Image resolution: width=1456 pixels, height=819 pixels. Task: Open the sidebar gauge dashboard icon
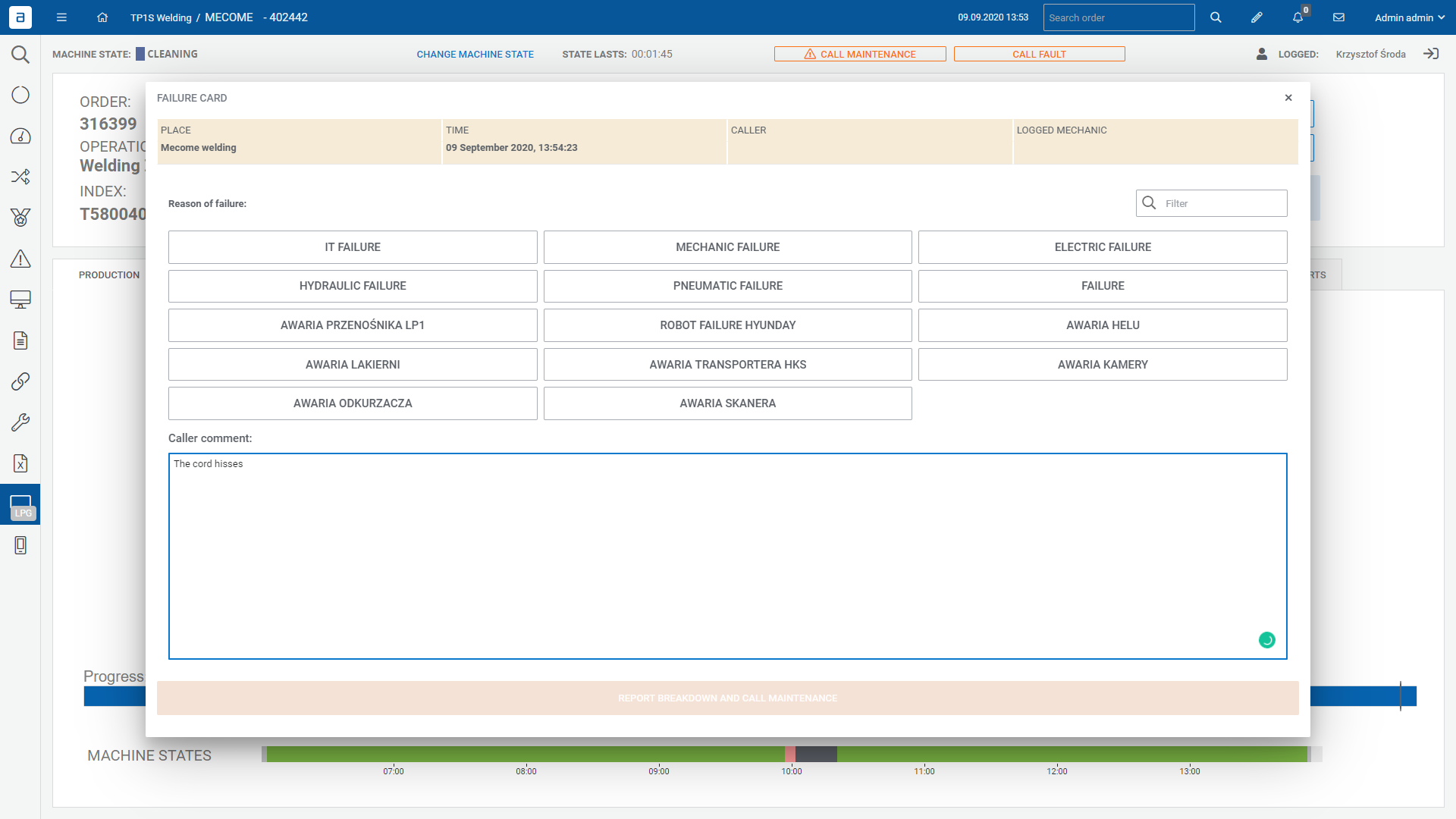pyautogui.click(x=20, y=136)
